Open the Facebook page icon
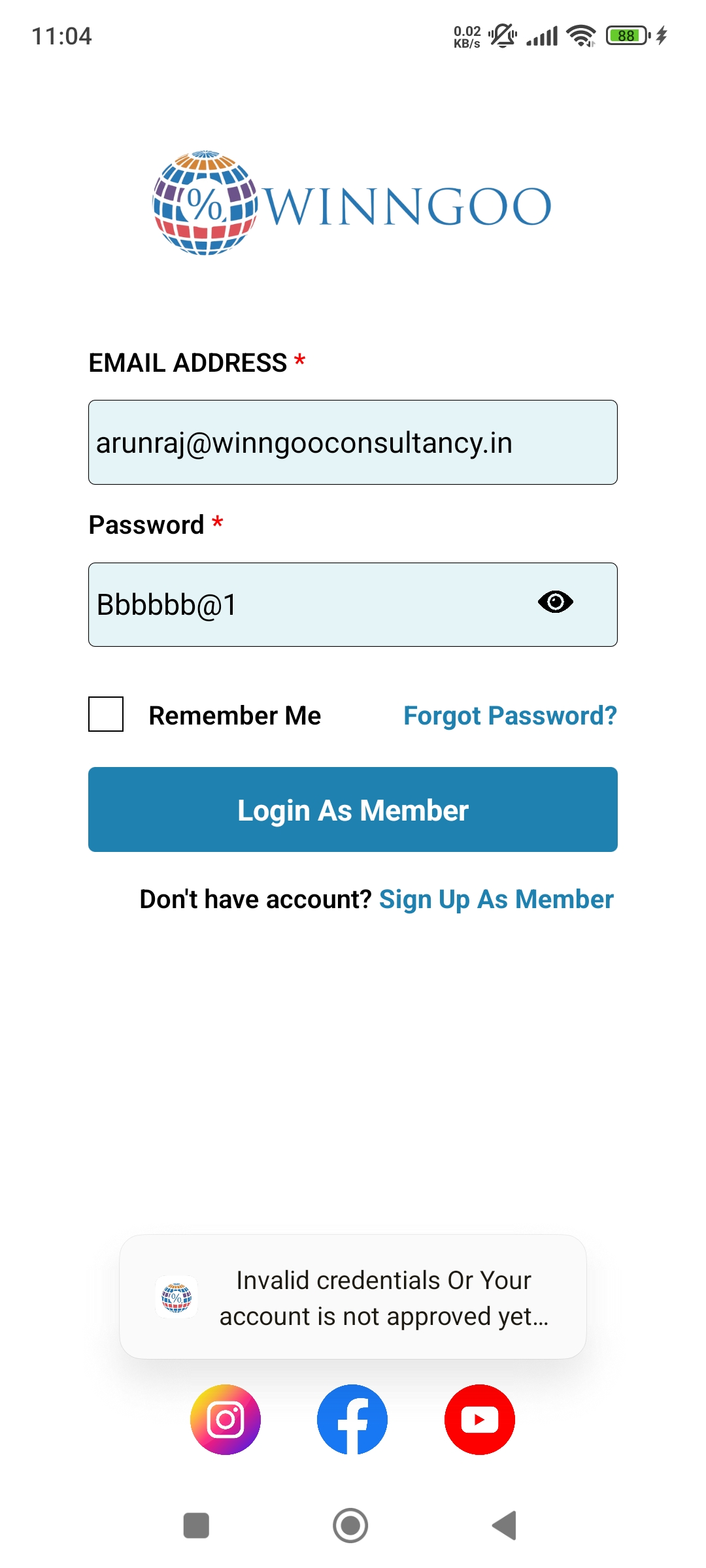Viewport: 706px width, 1568px height. tap(352, 1419)
